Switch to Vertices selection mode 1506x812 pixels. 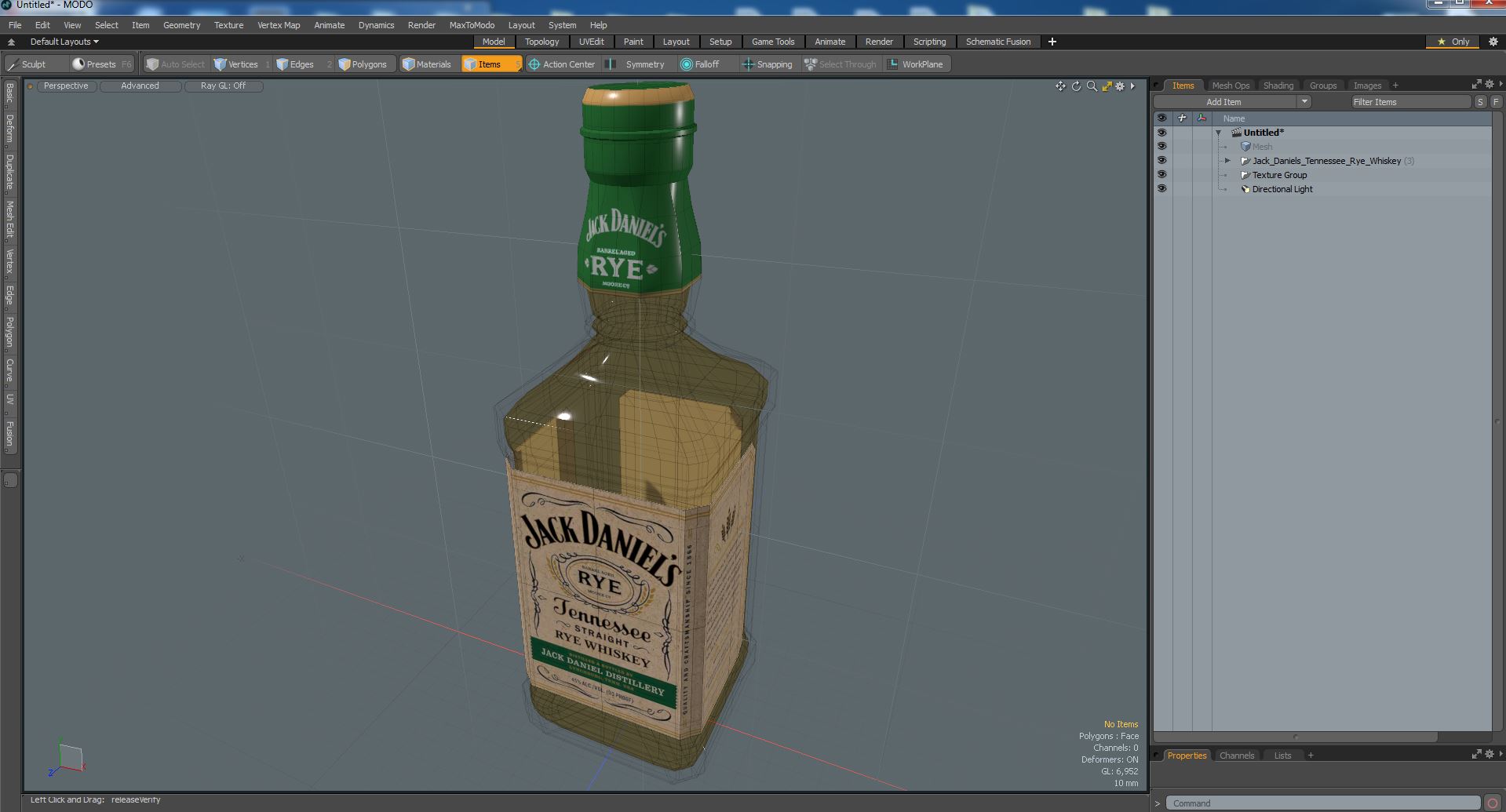pyautogui.click(x=242, y=64)
